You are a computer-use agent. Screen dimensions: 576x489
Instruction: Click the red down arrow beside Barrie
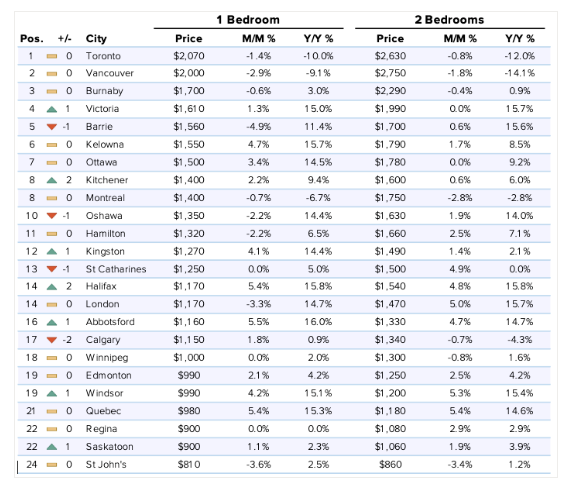52,127
